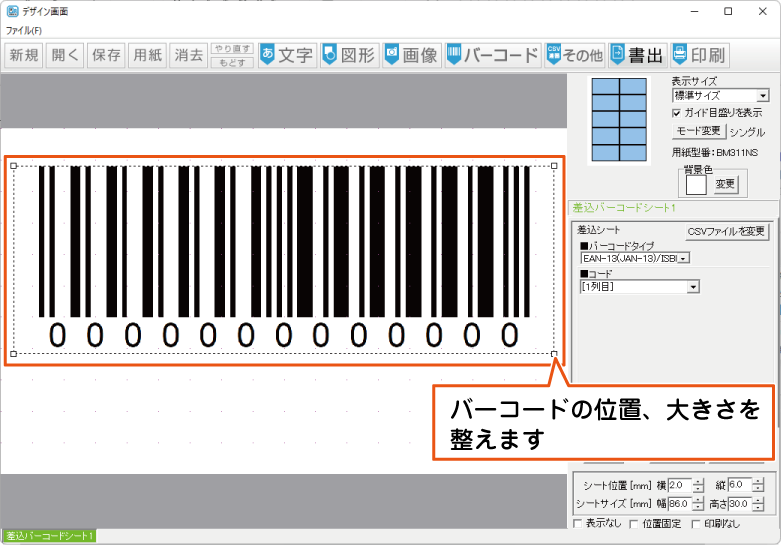Screen dimensions: 781x545
Task: Maximize the デザイン画面 window
Action: (x=728, y=11)
